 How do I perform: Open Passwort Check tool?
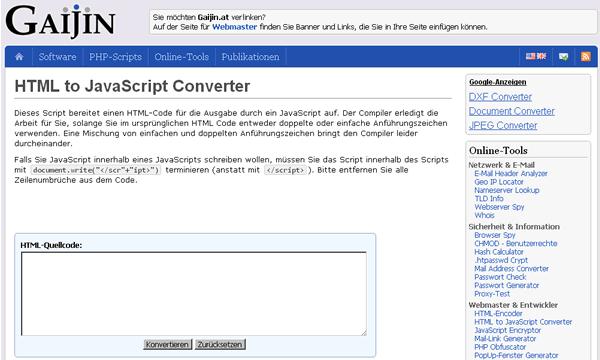(500, 277)
